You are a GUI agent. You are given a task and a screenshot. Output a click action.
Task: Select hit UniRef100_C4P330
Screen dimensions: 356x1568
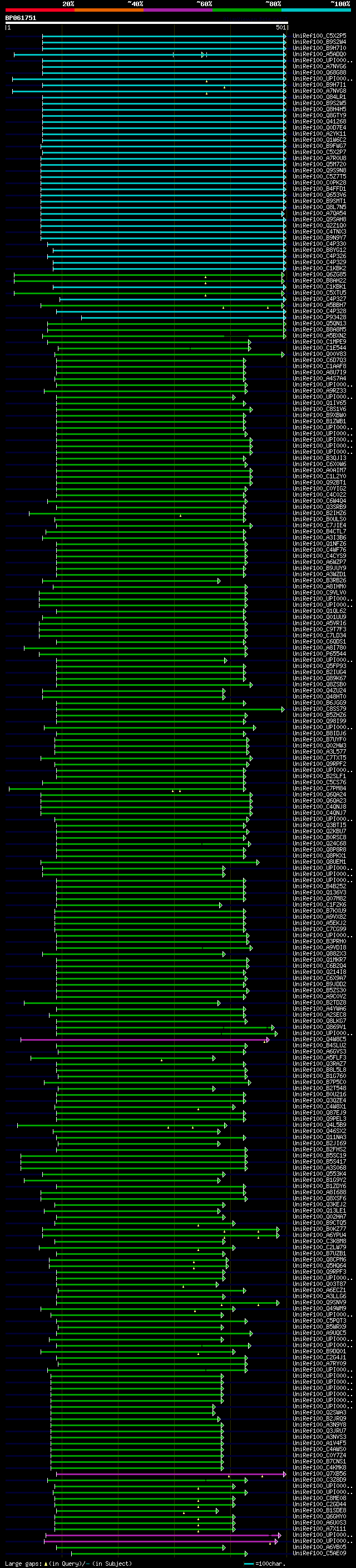[x=319, y=244]
